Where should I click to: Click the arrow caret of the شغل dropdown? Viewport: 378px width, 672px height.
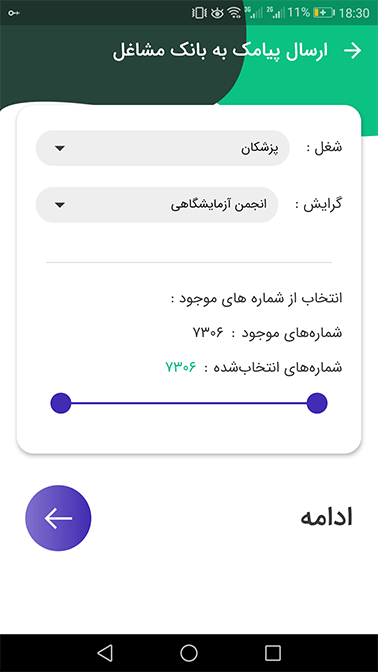[60, 148]
